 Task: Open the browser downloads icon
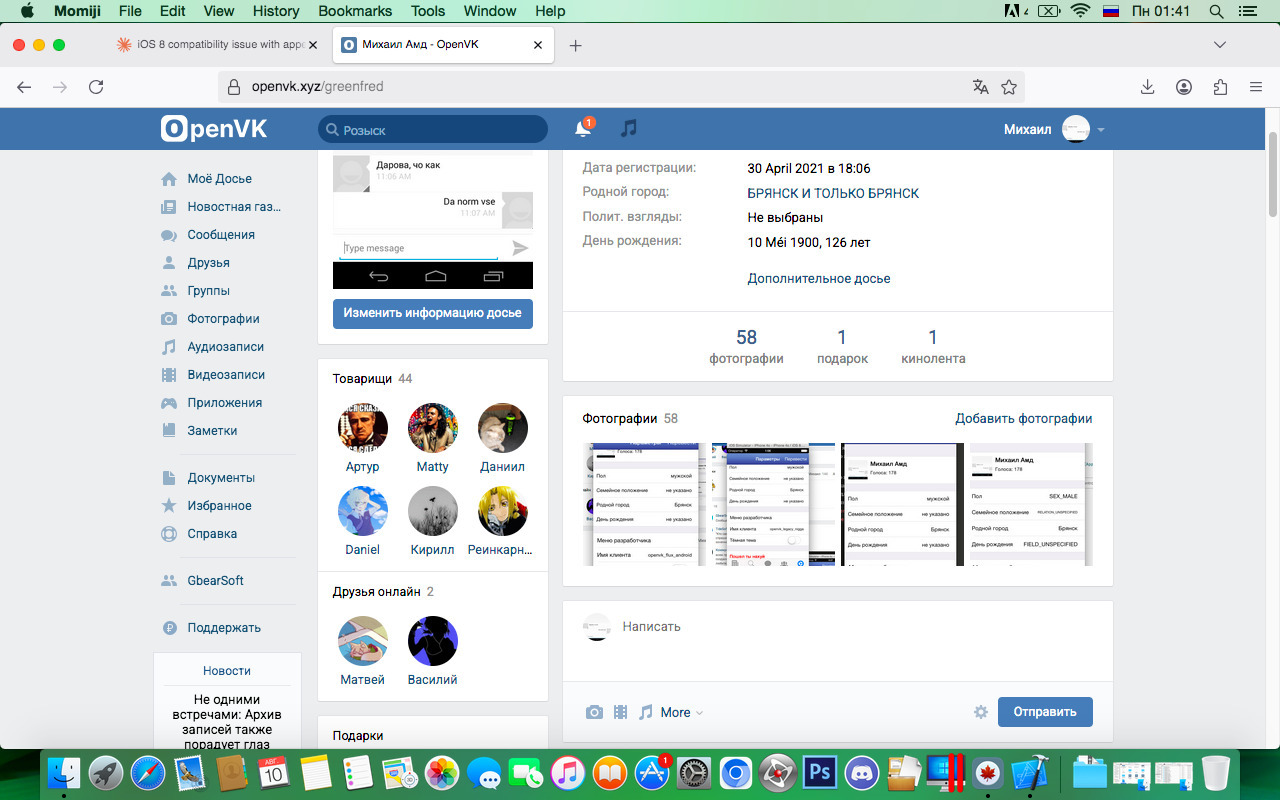1148,87
